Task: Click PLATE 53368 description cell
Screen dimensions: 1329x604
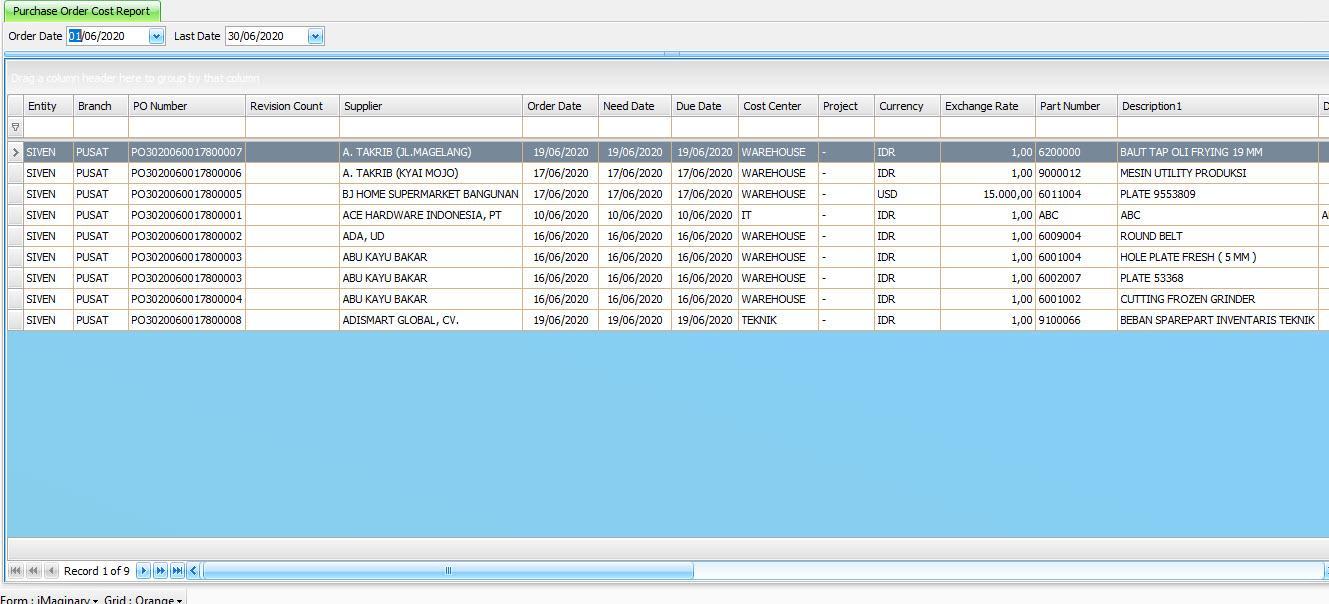Action: 1218,278
